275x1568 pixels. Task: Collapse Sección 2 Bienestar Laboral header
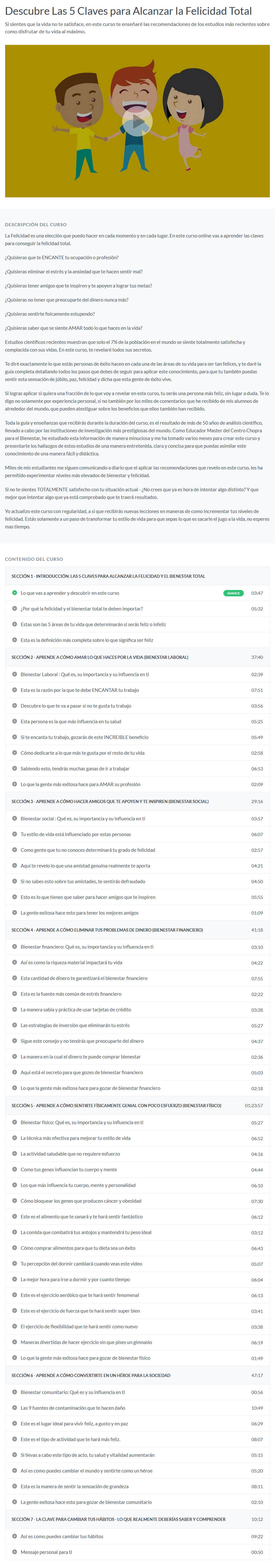click(x=137, y=657)
